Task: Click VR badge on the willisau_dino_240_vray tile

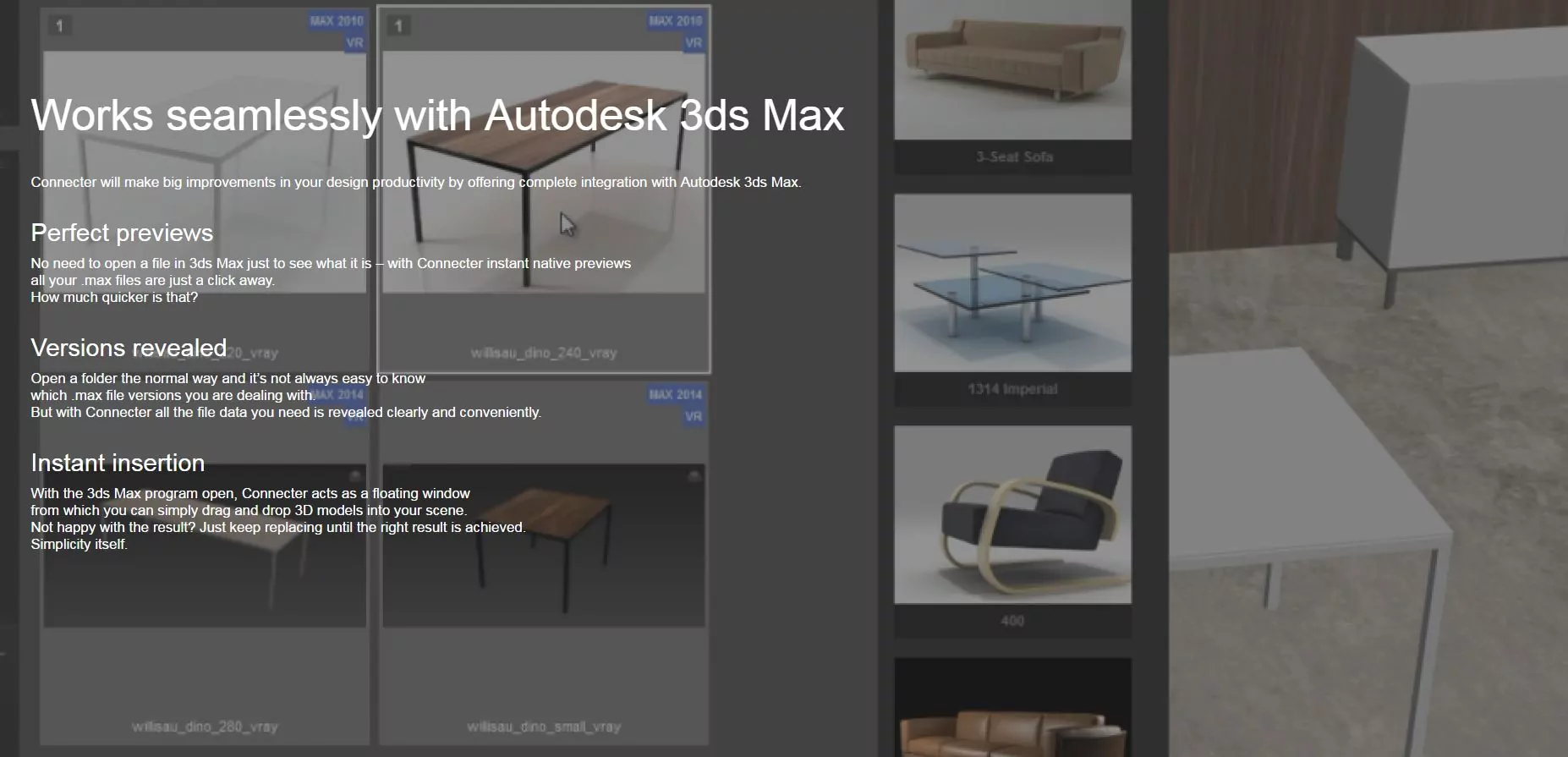Action: pos(694,43)
